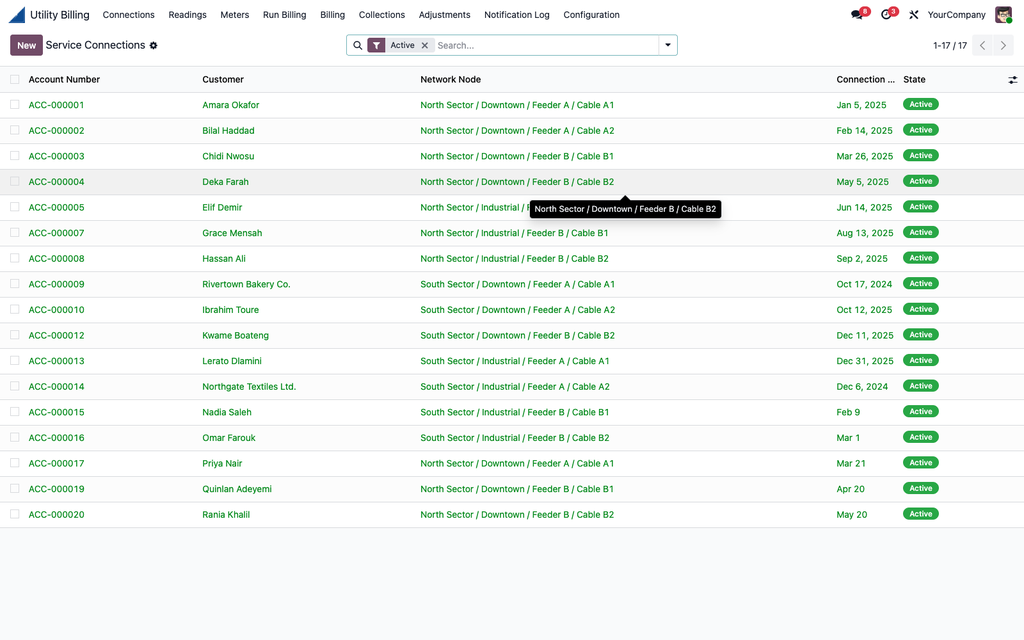Click the New button

26,45
